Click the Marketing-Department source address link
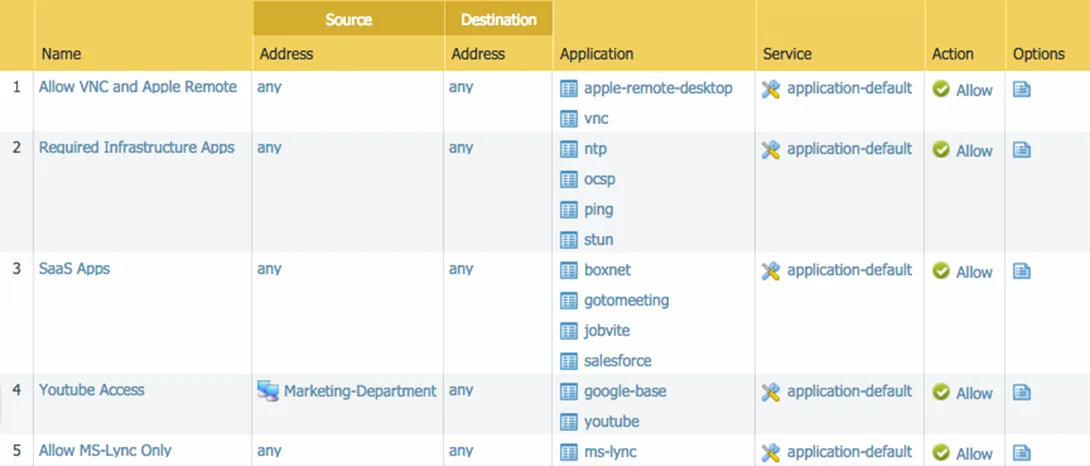The image size is (1090, 466). (x=360, y=391)
